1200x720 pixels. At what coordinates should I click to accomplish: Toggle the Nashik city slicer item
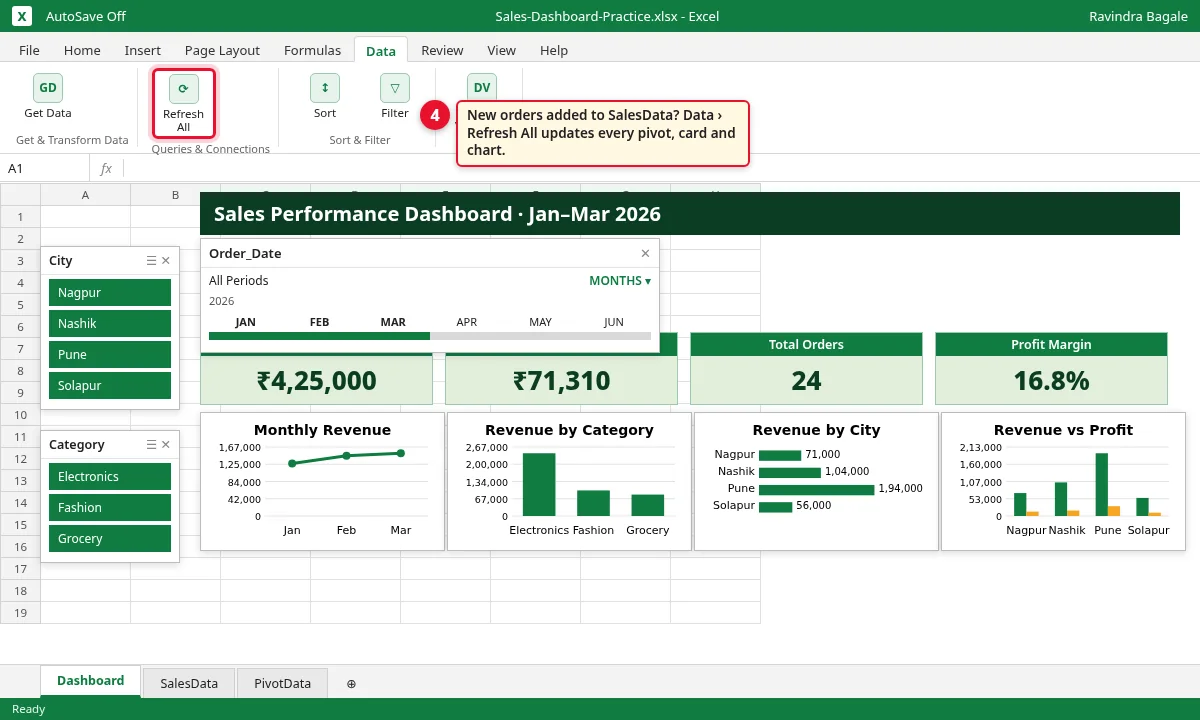pyautogui.click(x=110, y=323)
